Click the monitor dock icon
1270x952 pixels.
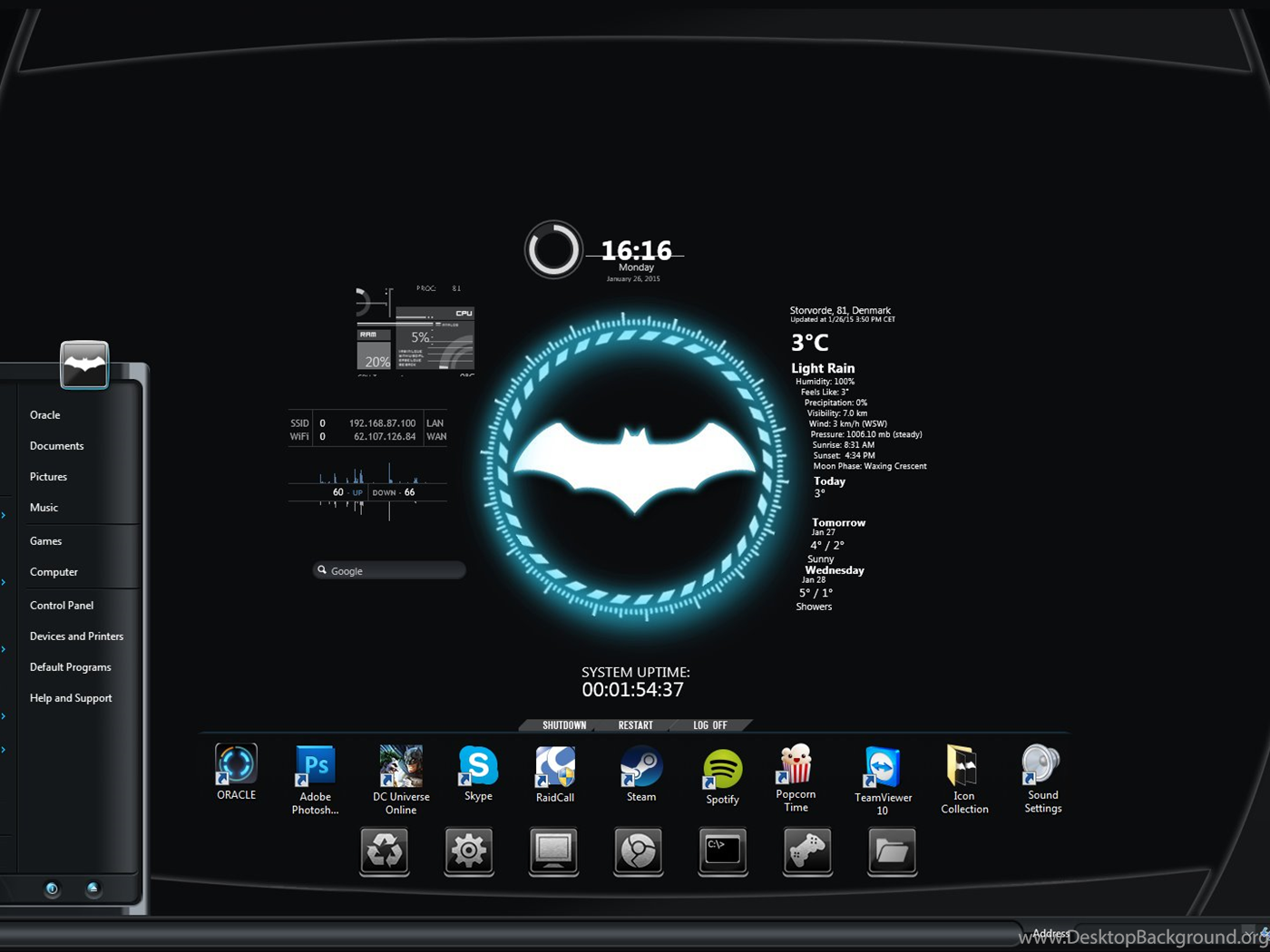[553, 851]
